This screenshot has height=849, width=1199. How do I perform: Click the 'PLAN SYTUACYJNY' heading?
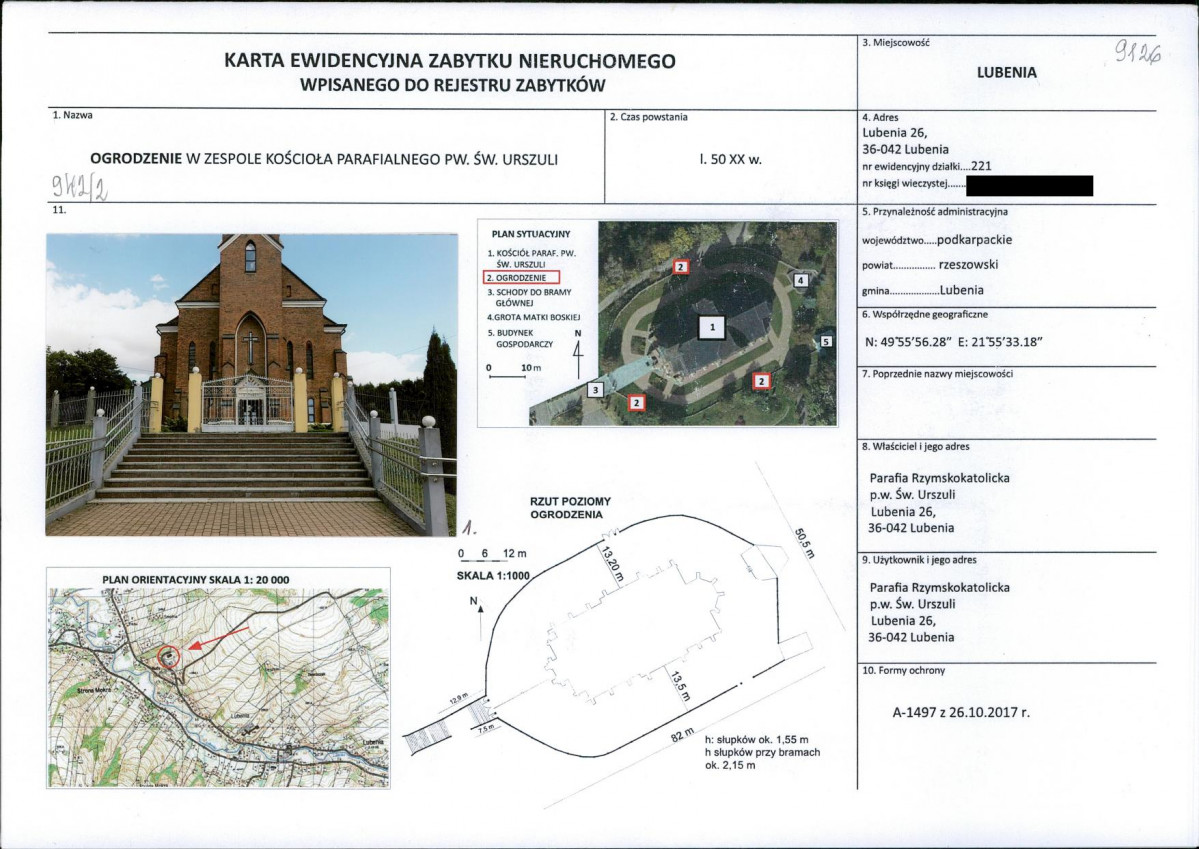[x=531, y=235]
